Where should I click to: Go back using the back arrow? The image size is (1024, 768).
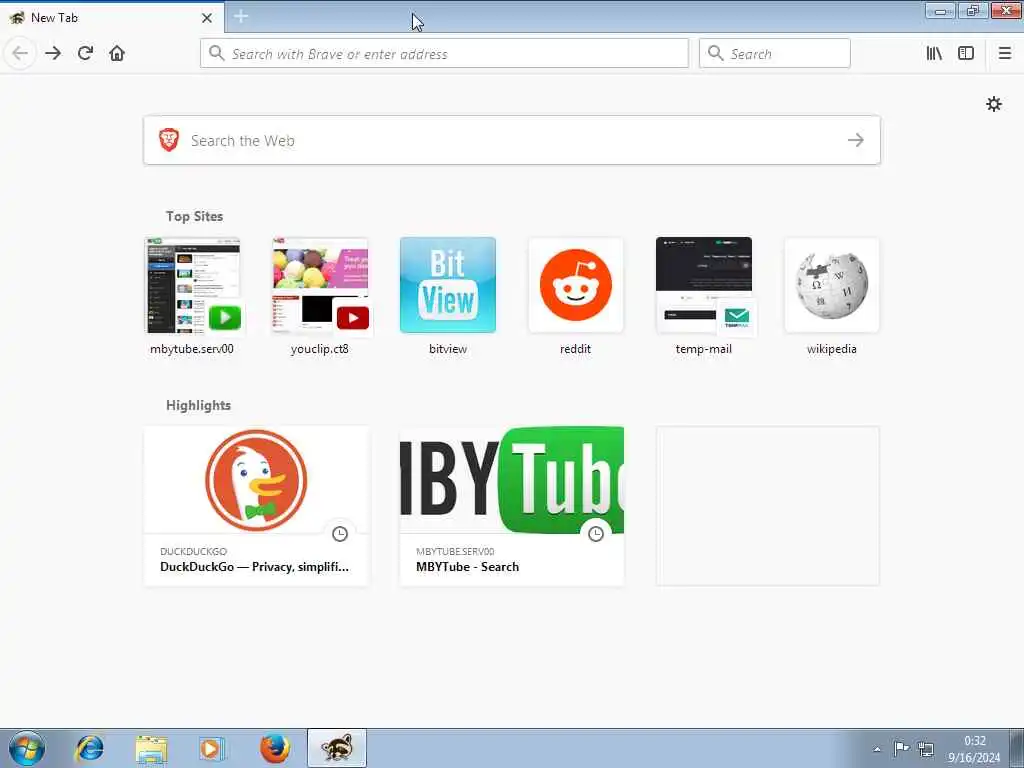coord(20,53)
